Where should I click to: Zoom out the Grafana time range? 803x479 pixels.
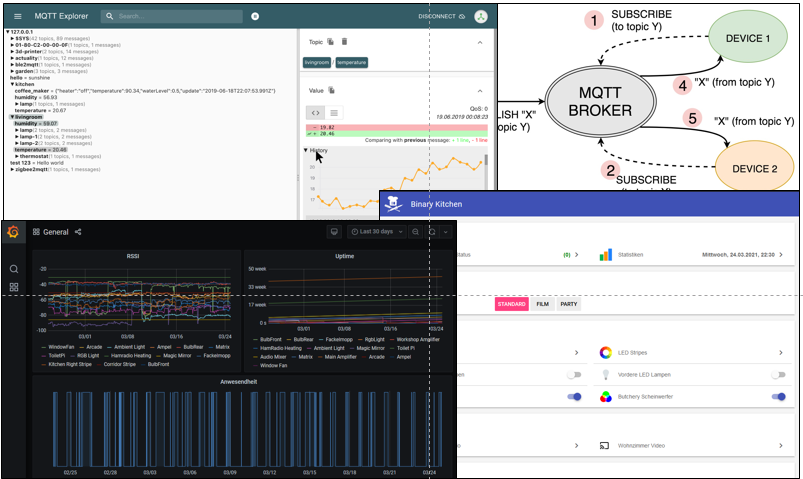click(x=415, y=232)
